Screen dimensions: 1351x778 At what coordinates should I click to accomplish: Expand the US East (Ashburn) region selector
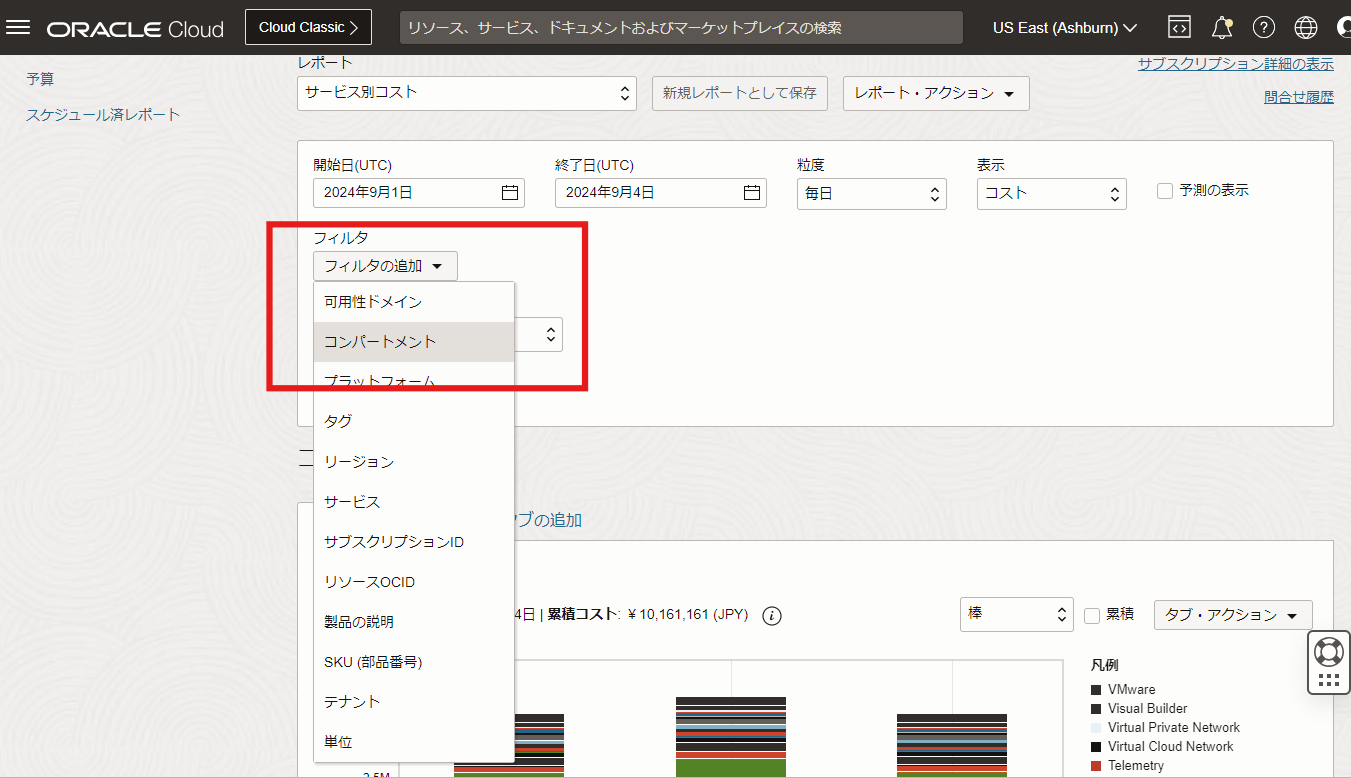point(1064,27)
